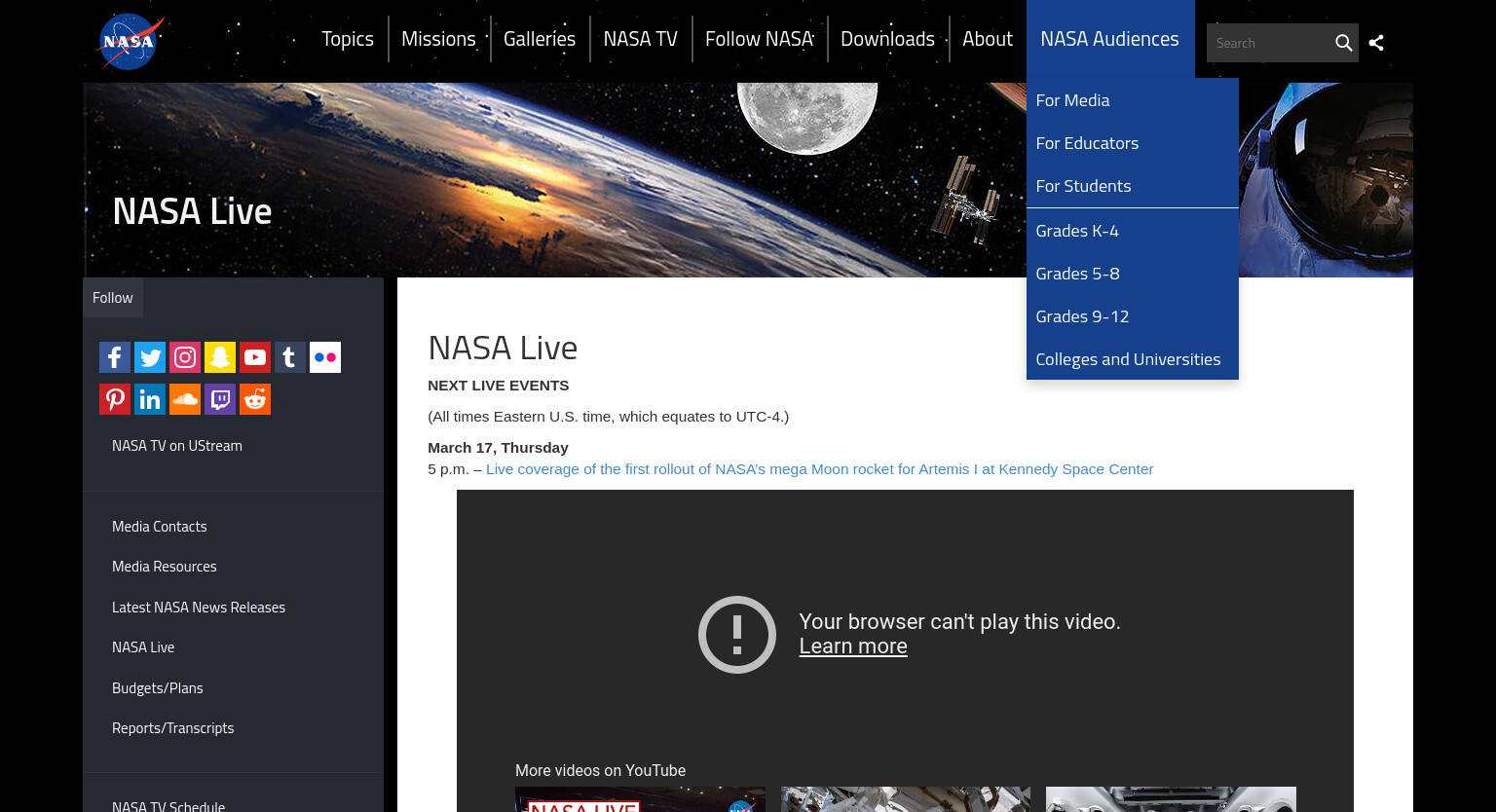Open NASA's YouTube icon
Screen dimensions: 1496x812
pyautogui.click(x=255, y=357)
